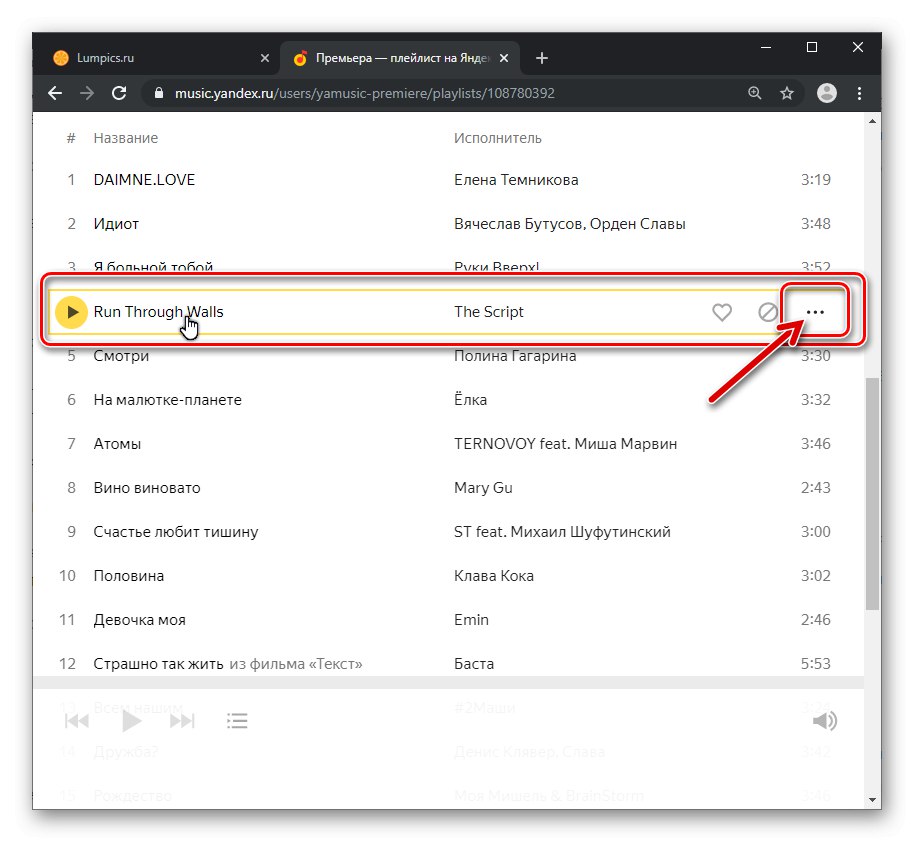The height and width of the screenshot is (842, 914).
Task: Skip to the next track in player bar
Action: [x=182, y=721]
